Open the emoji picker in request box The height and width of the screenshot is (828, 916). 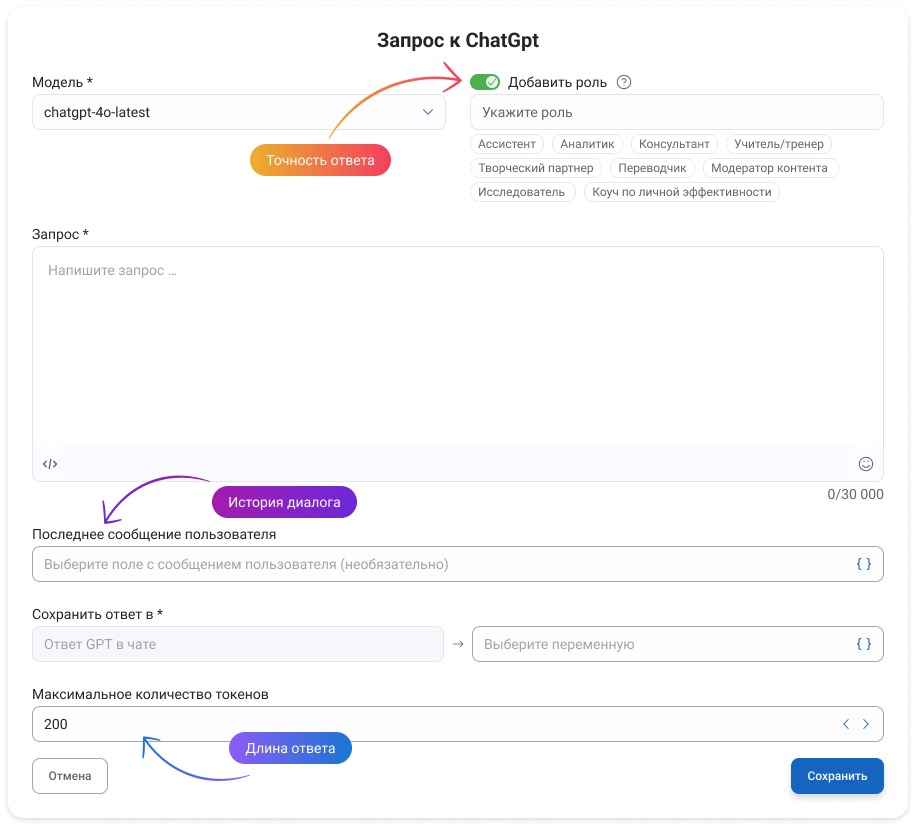(866, 464)
